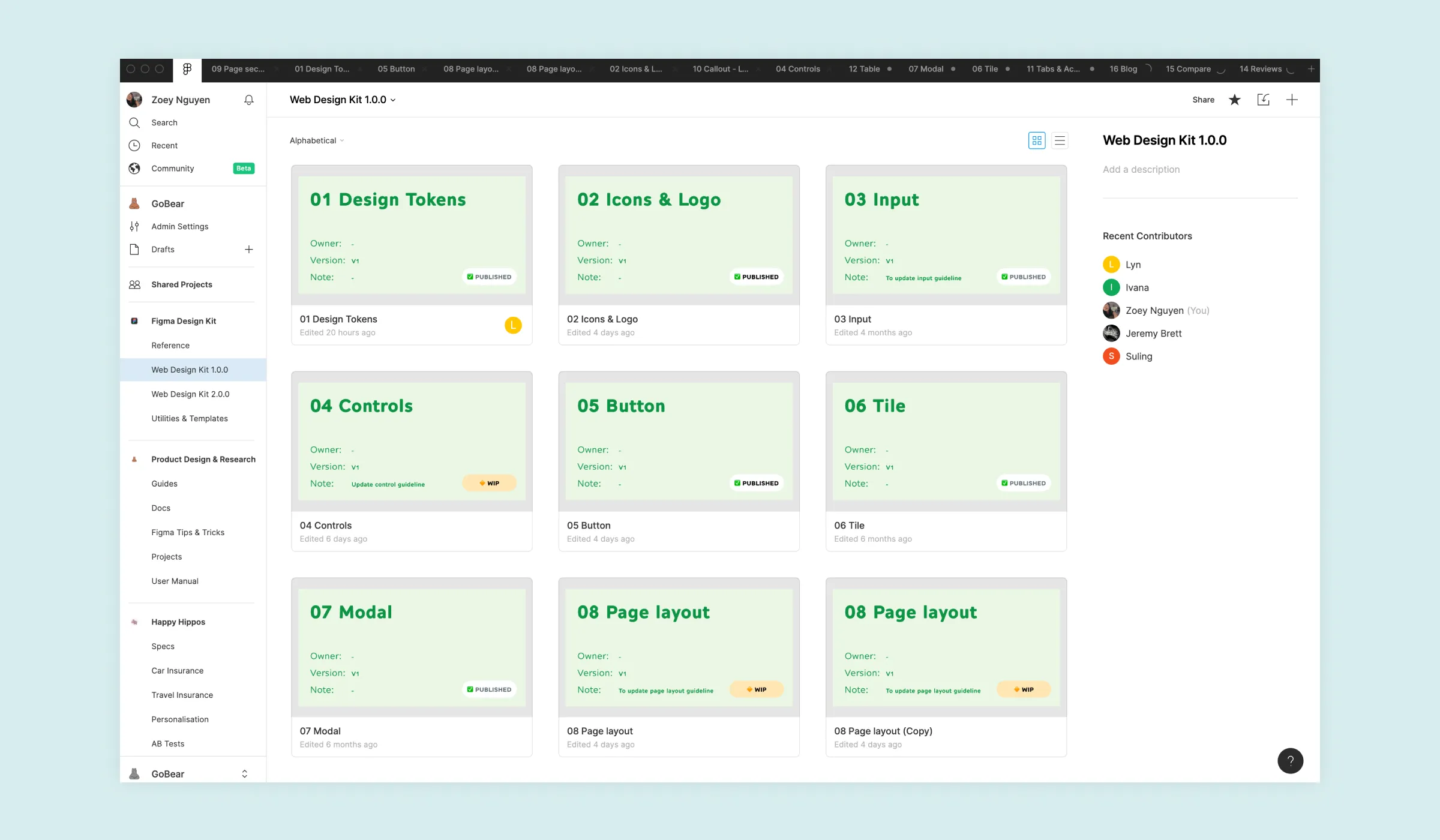
Task: Open the 04 Controls file thumbnail
Action: coord(412,442)
